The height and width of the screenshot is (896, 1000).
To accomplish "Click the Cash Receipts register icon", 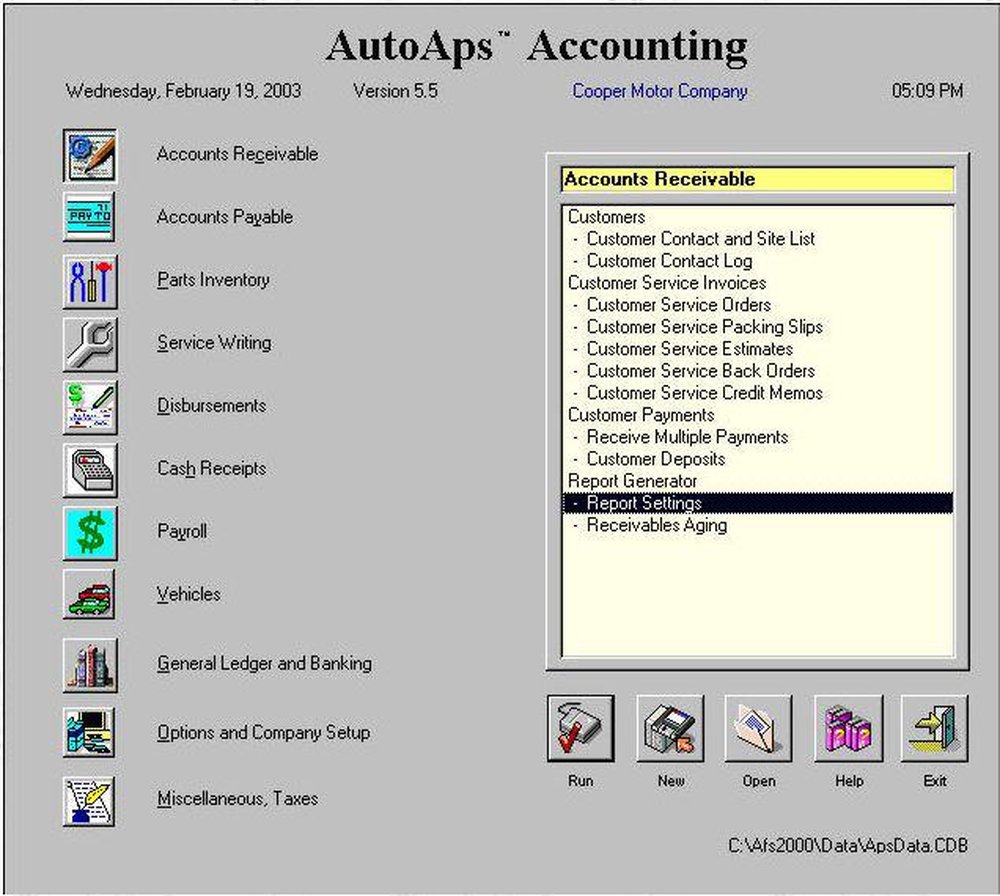I will [x=90, y=470].
